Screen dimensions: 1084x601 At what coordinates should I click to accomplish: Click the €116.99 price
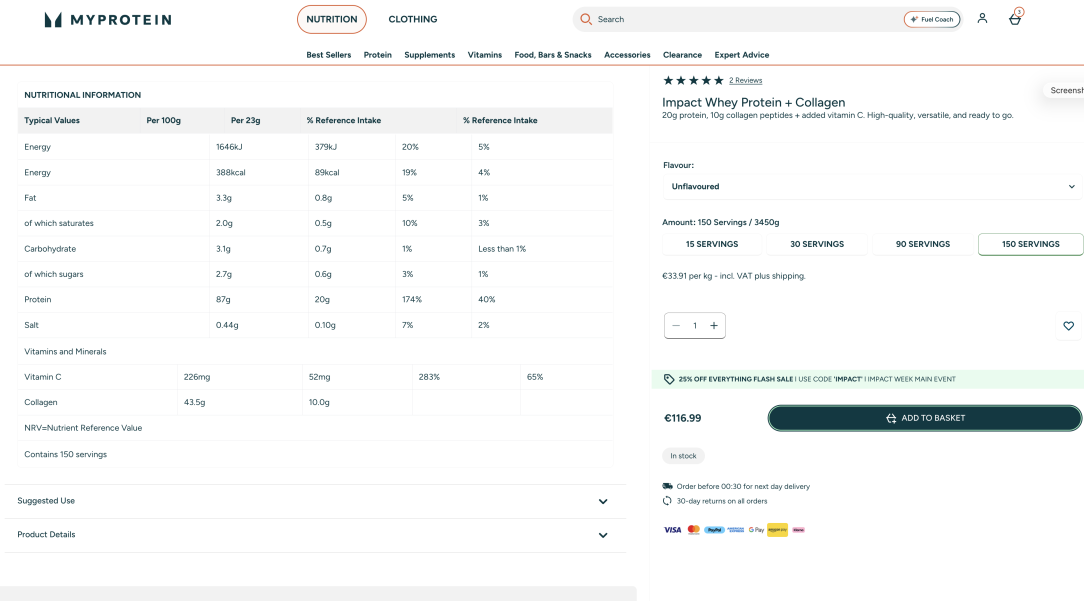click(x=682, y=418)
